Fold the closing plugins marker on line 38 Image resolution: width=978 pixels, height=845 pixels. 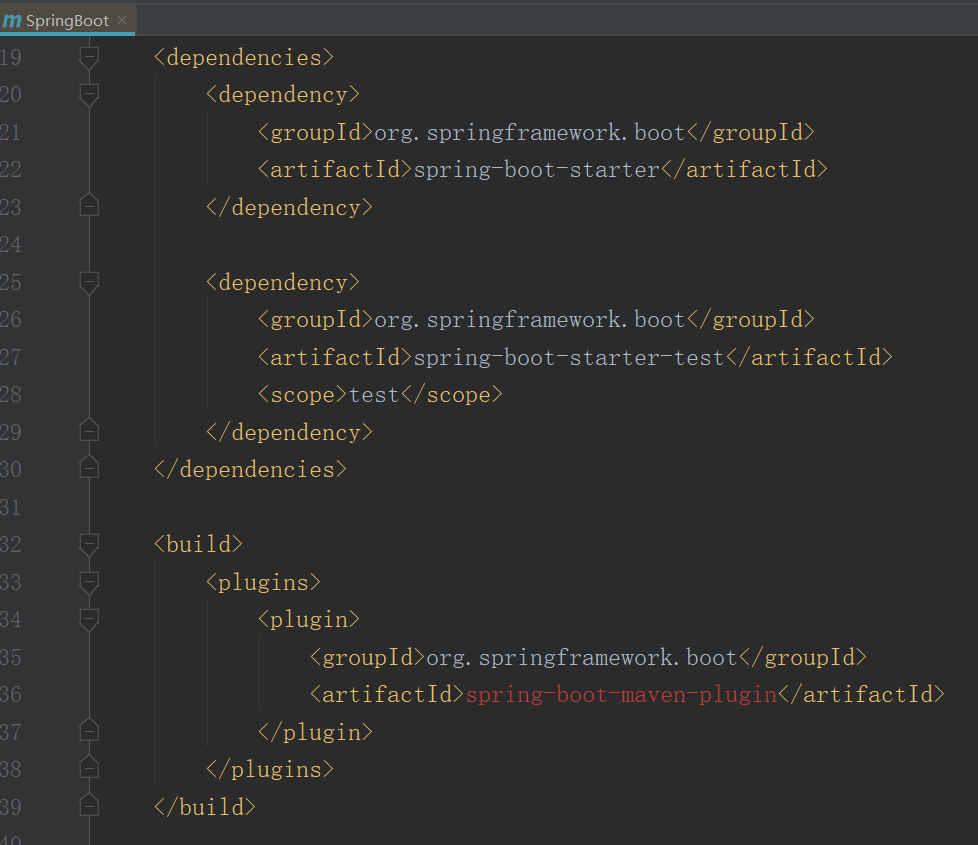(89, 768)
